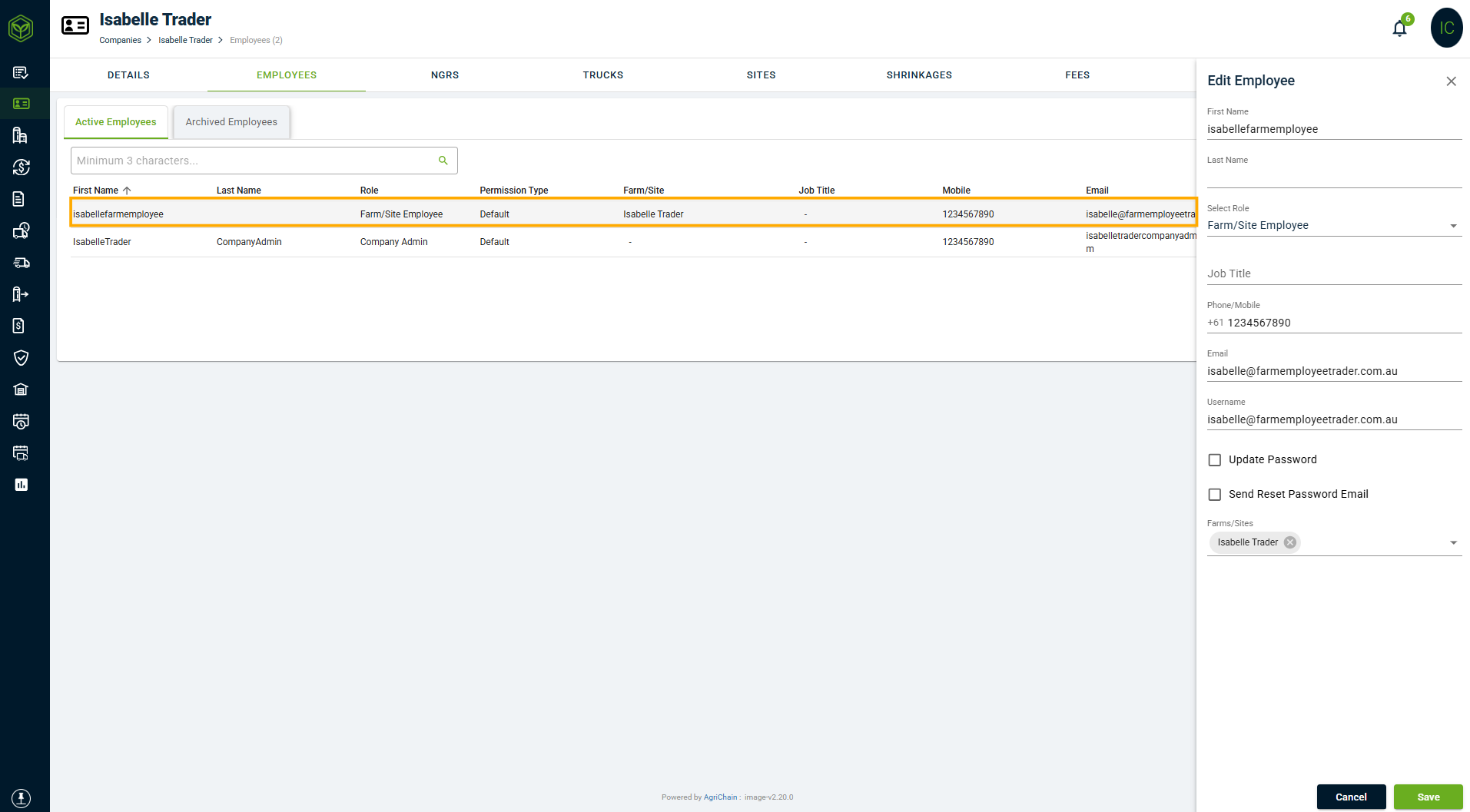
Task: Check Send Reset Password Email
Action: [1214, 495]
